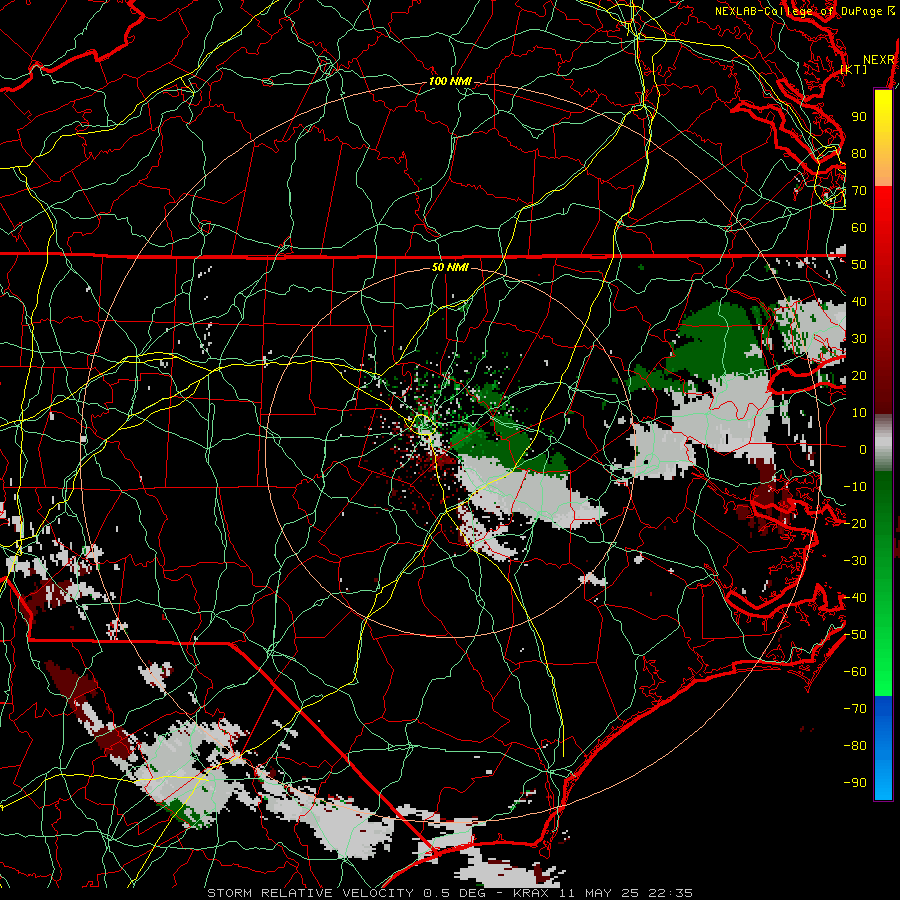Click the -10 value on the velocity scale
Image resolution: width=900 pixels, height=900 pixels.
click(x=855, y=487)
